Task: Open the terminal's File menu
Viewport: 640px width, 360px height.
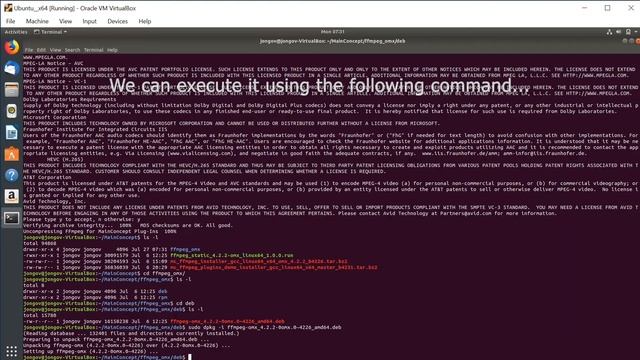Action: (x=29, y=50)
